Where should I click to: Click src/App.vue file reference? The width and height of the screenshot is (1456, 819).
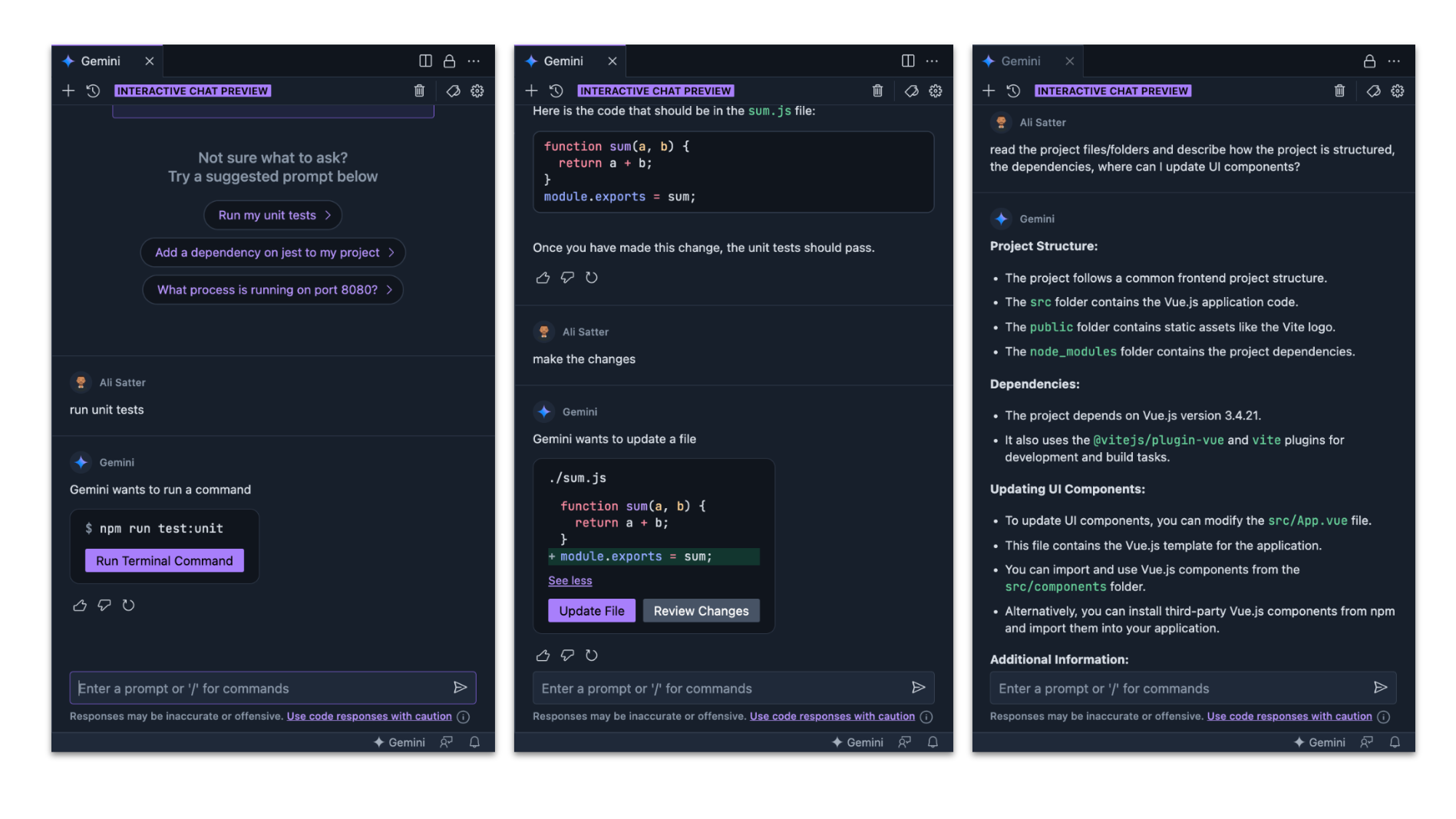tap(1307, 520)
